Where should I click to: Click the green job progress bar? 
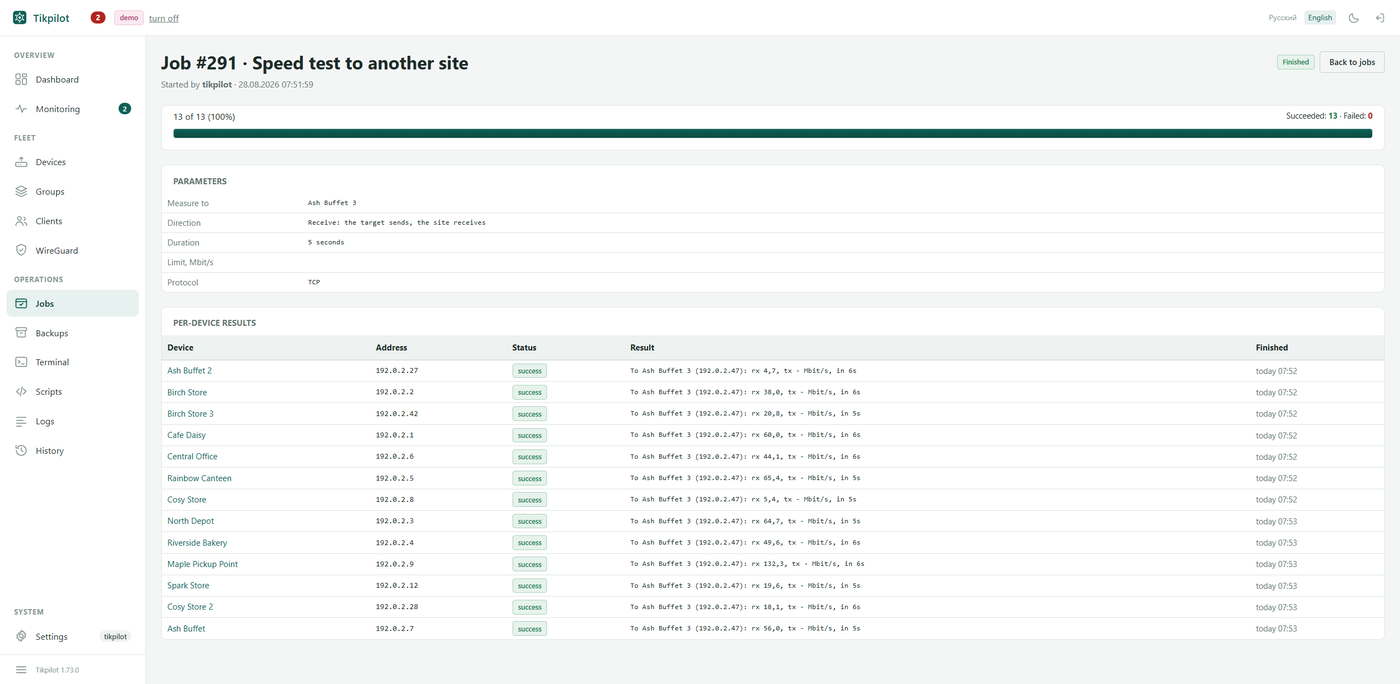pyautogui.click(x=772, y=133)
